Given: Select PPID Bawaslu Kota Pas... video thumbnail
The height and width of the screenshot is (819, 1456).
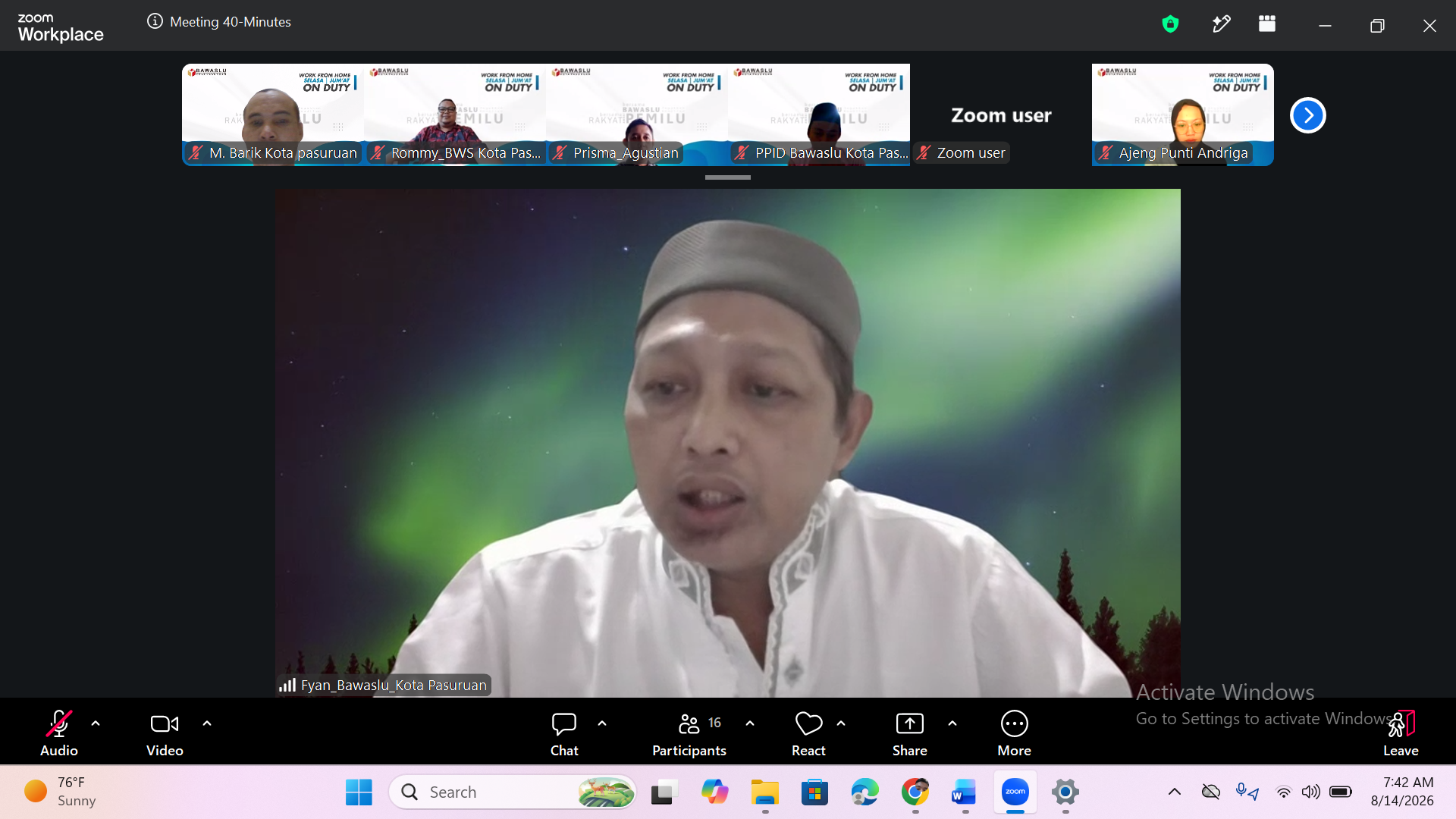Looking at the screenshot, I should [x=819, y=115].
